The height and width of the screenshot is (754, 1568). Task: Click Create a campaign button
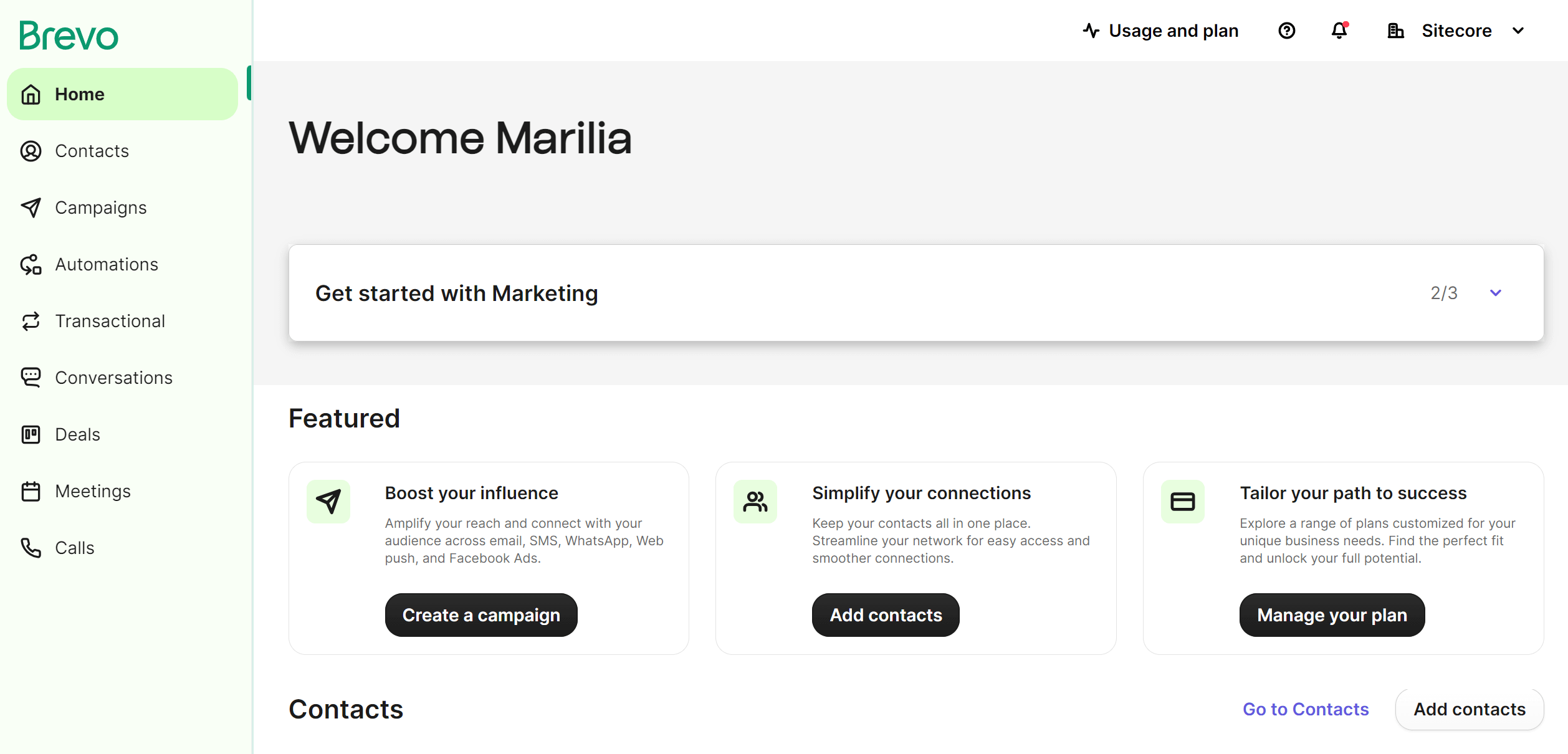[481, 615]
